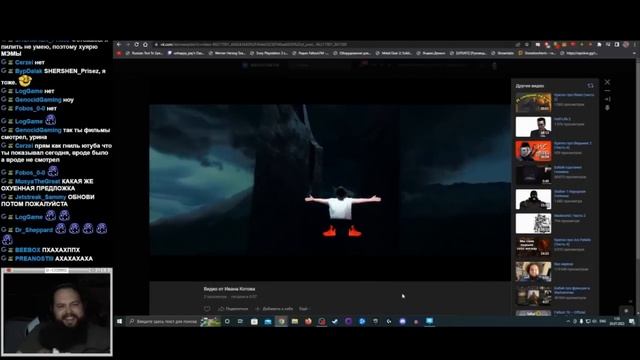Open the black-and-white sketch thumbnail video
Viewport: 640px width, 360px height.
[533, 223]
